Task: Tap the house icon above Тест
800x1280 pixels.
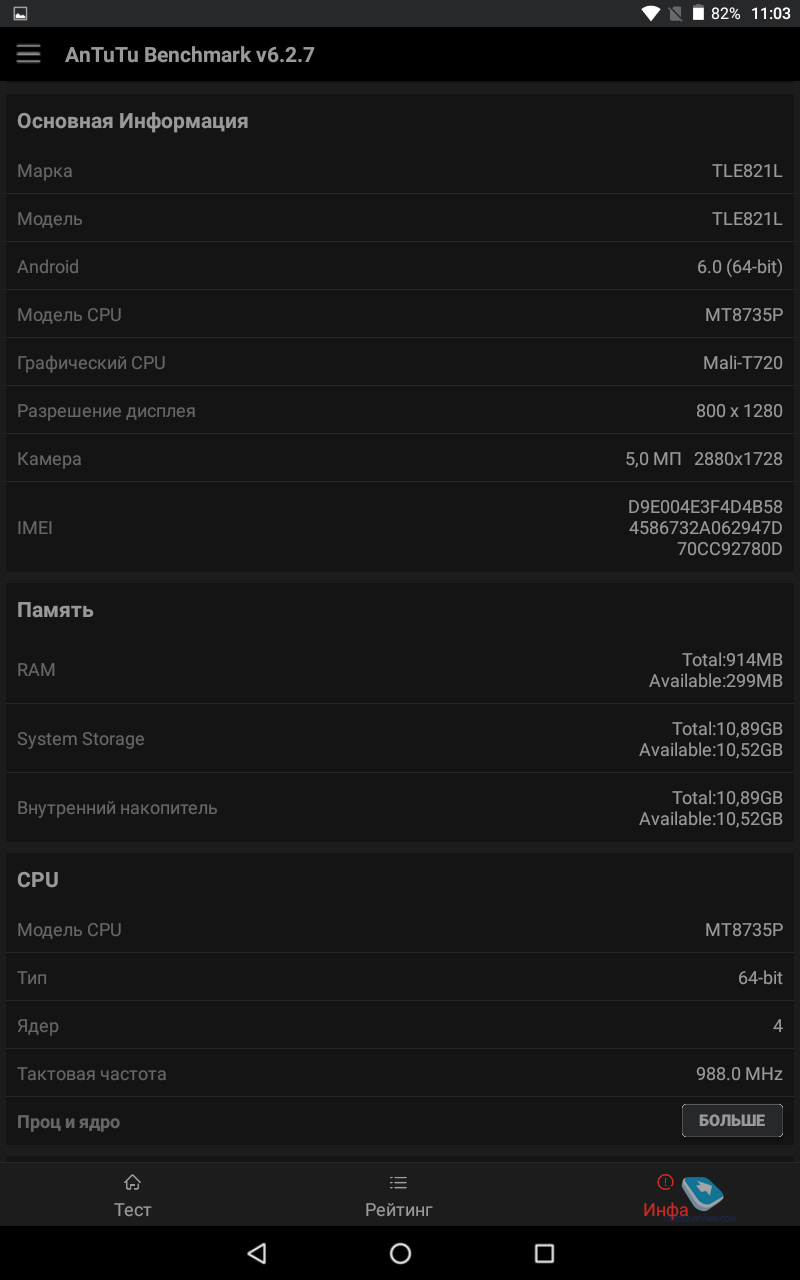Action: pos(132,1183)
